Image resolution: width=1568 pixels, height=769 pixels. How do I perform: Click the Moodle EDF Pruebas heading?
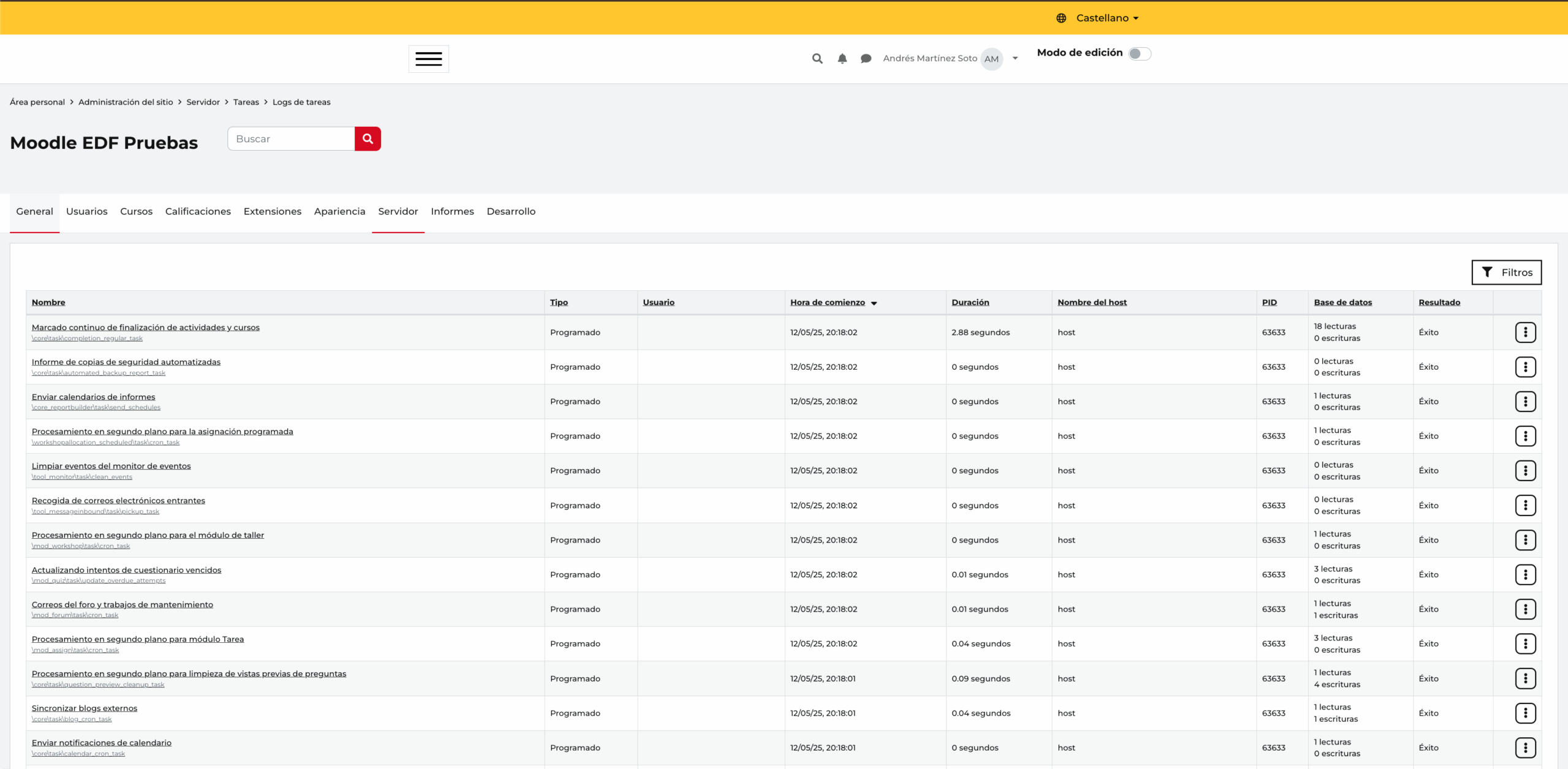coord(104,143)
